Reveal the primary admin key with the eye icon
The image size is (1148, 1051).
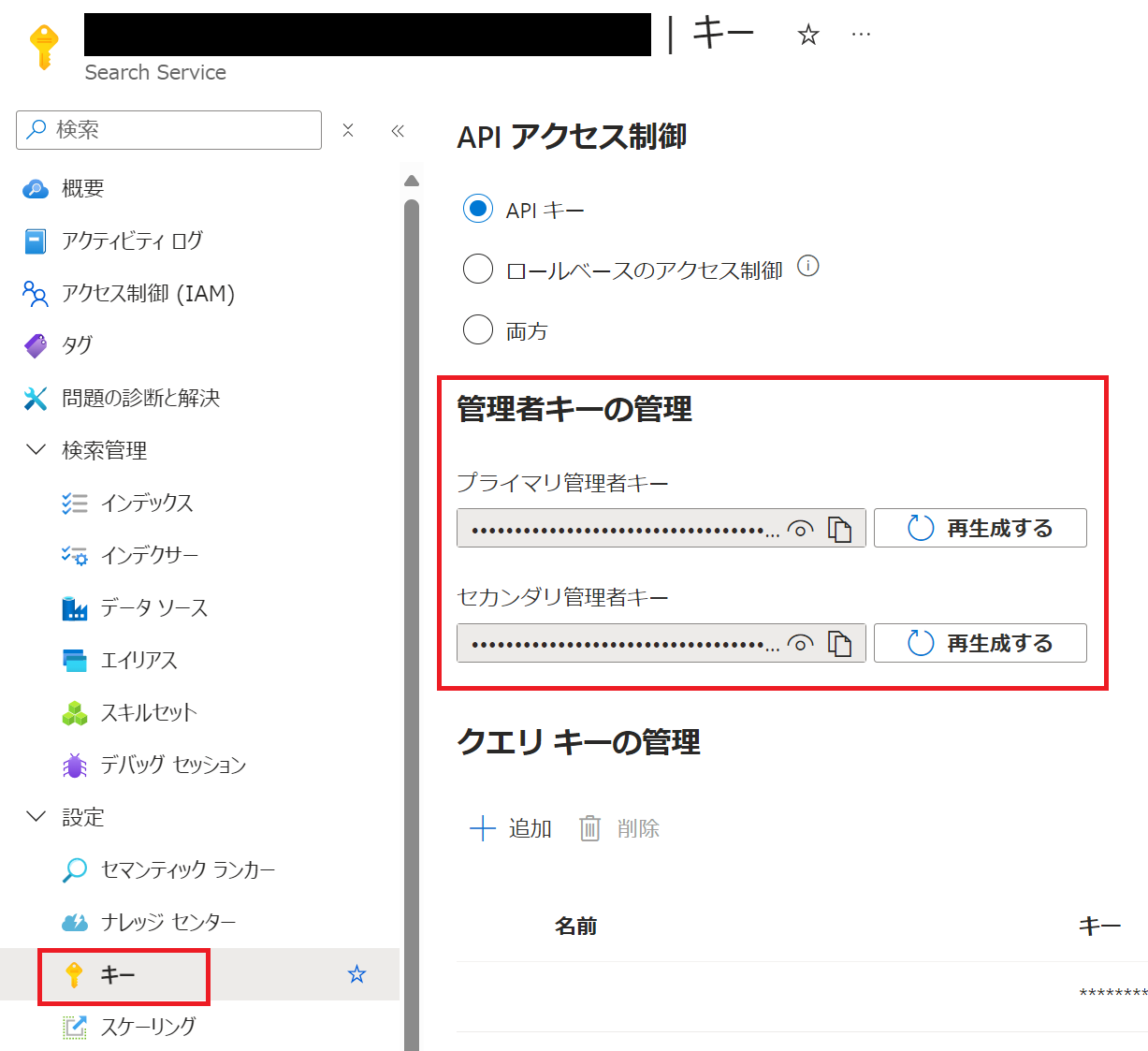(x=802, y=529)
